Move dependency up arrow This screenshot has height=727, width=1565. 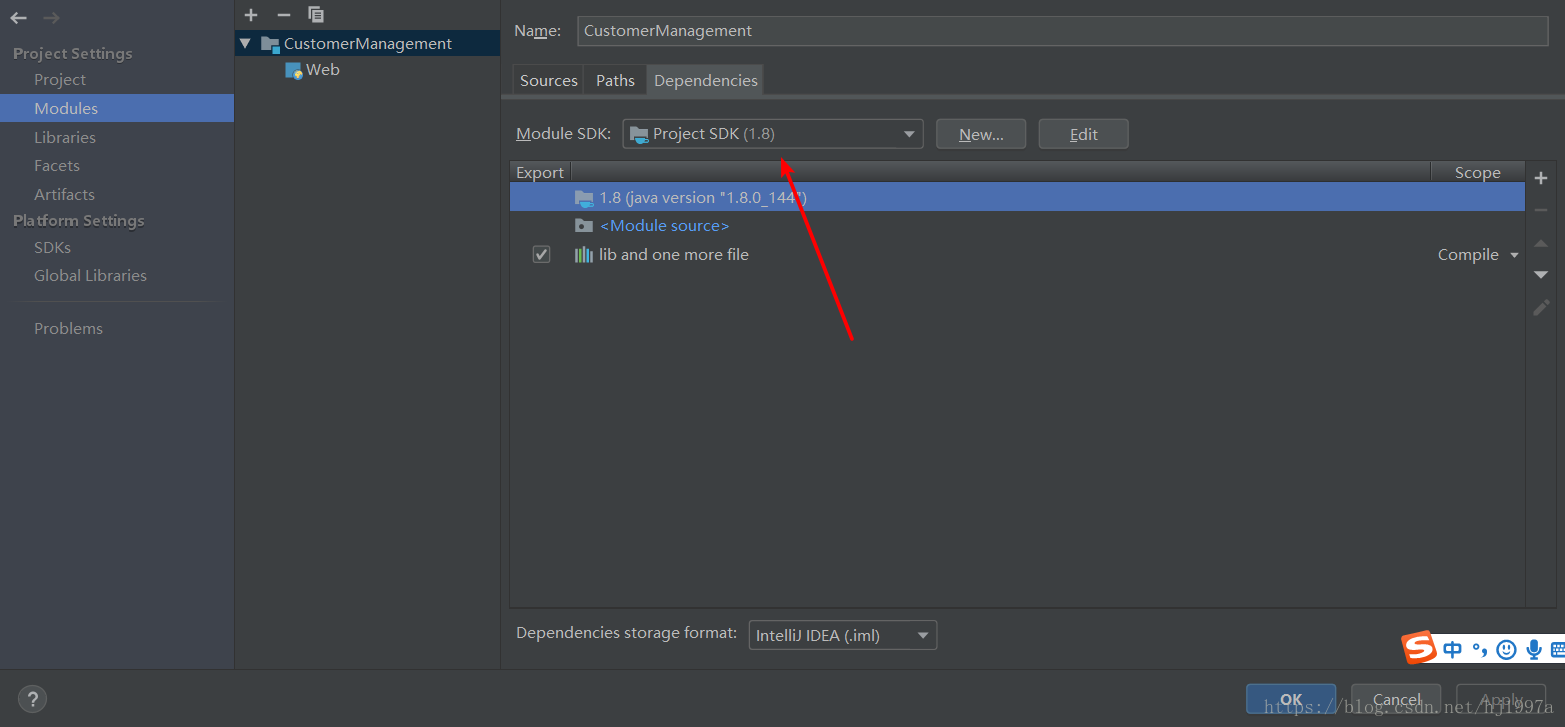point(1541,243)
